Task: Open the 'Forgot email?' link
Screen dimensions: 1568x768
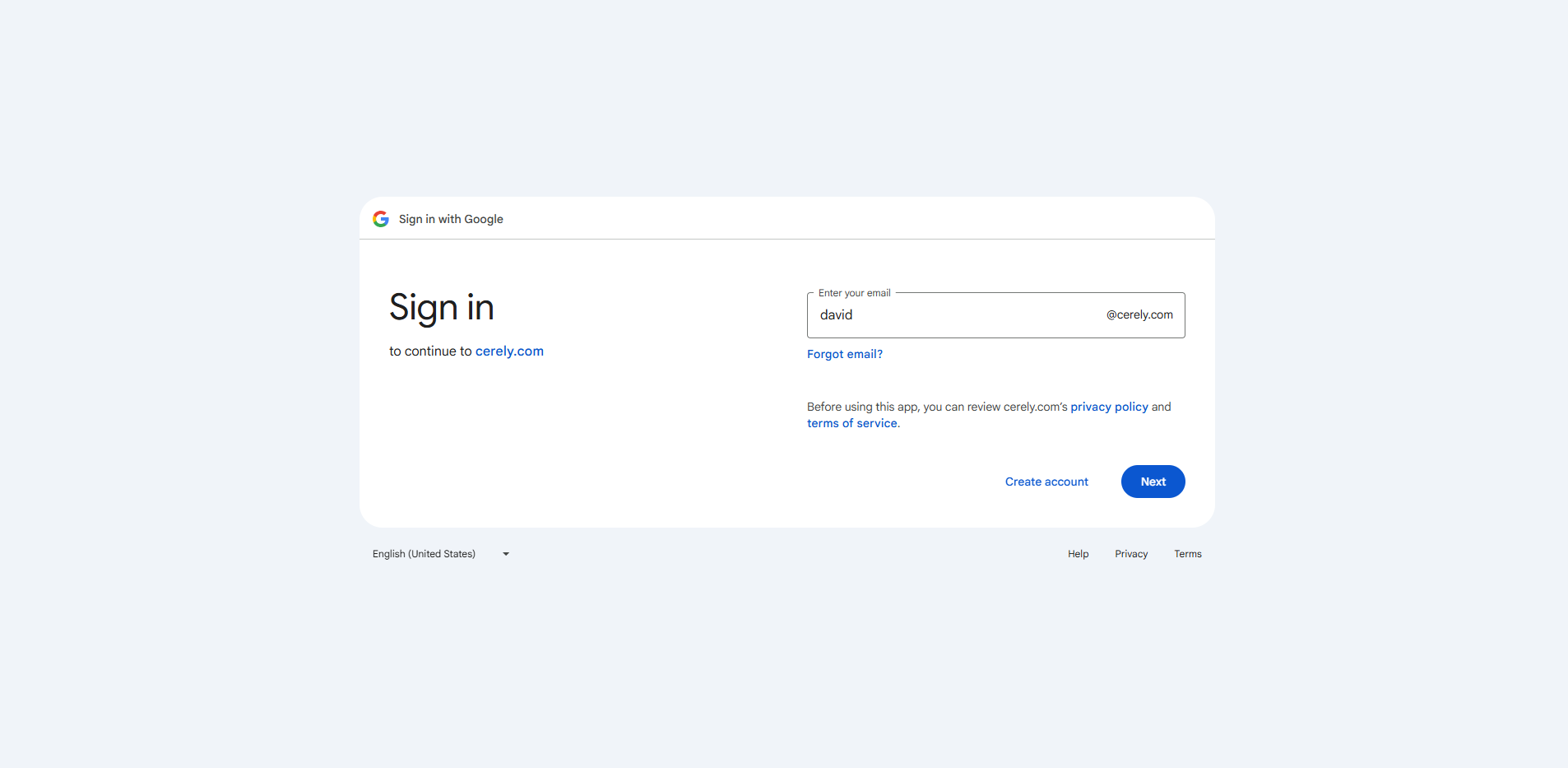Action: (844, 354)
